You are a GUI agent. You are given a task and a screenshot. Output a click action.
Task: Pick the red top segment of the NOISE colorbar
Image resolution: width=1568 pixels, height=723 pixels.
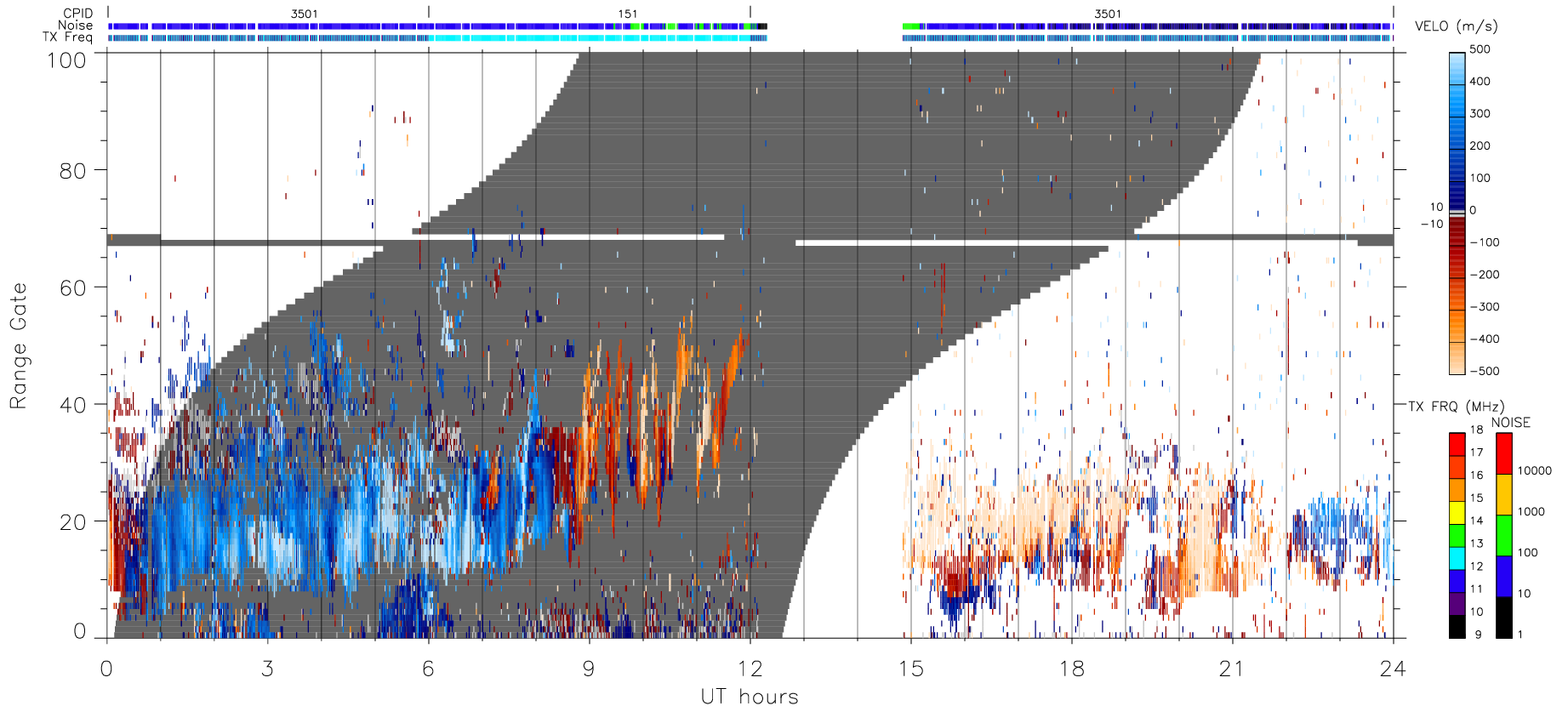[1504, 453]
